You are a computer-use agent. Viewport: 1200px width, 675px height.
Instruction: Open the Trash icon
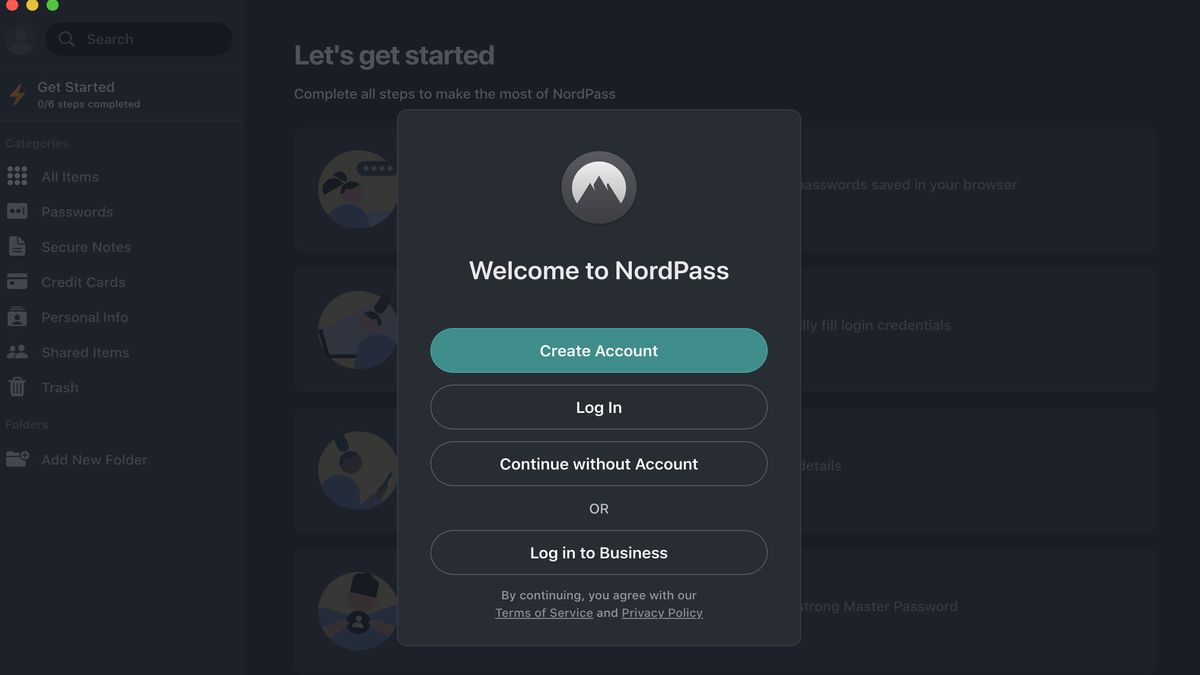click(x=18, y=387)
